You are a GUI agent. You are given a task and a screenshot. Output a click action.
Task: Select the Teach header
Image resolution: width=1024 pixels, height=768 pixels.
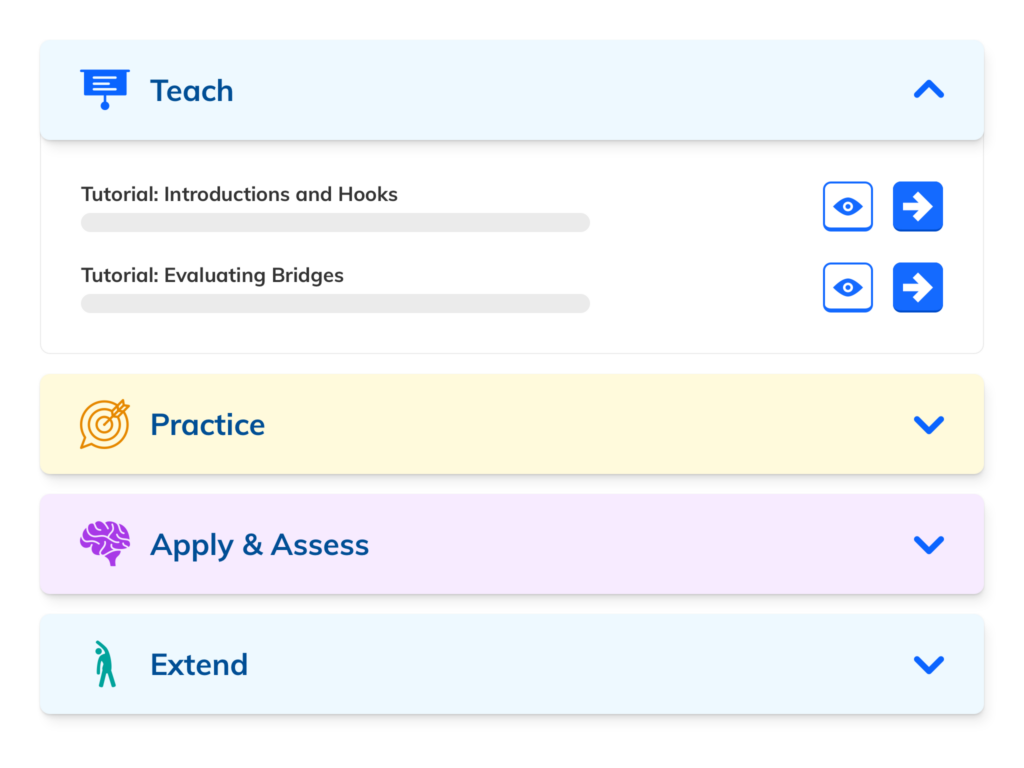(x=192, y=90)
